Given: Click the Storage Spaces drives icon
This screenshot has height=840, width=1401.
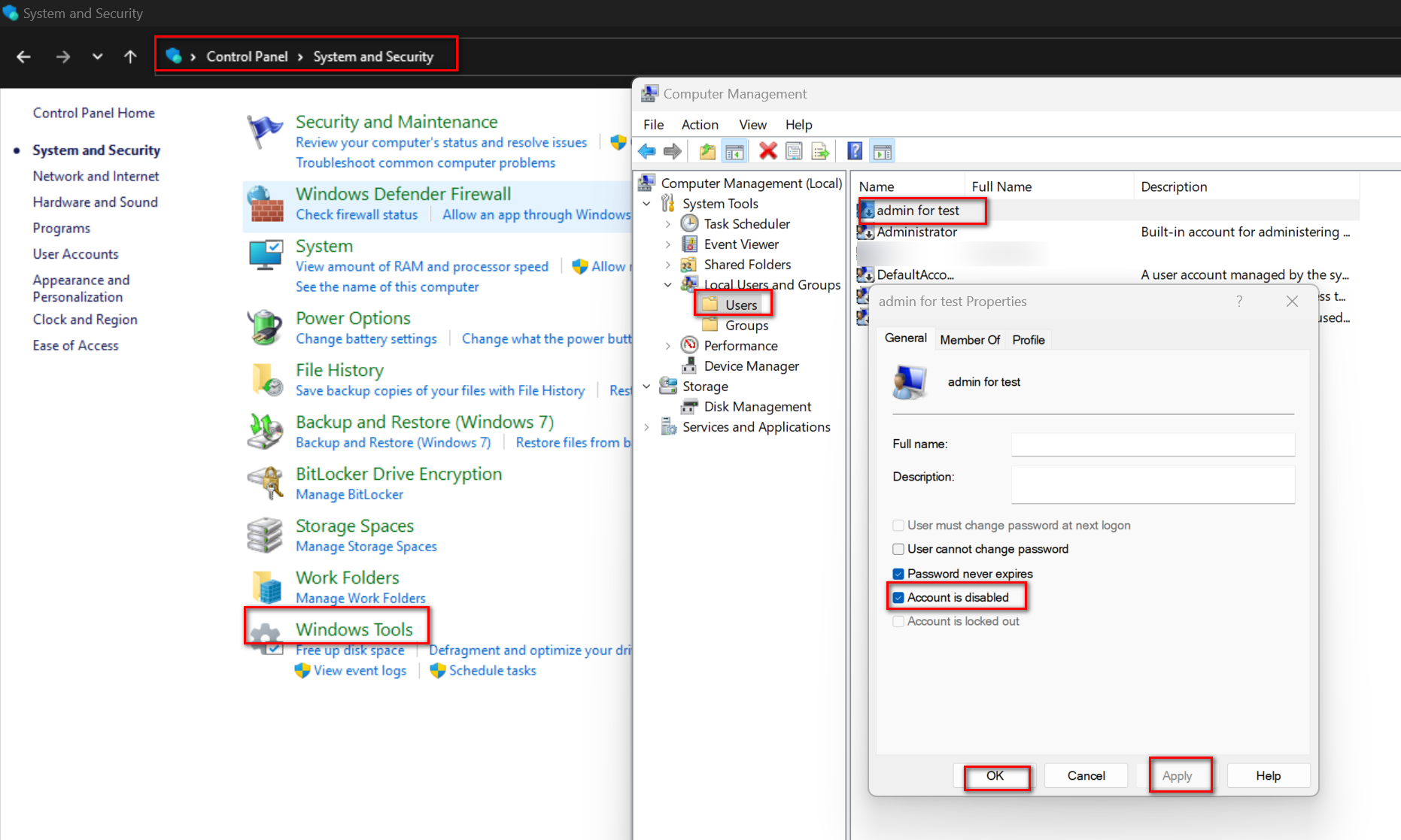Looking at the screenshot, I should click(x=265, y=535).
